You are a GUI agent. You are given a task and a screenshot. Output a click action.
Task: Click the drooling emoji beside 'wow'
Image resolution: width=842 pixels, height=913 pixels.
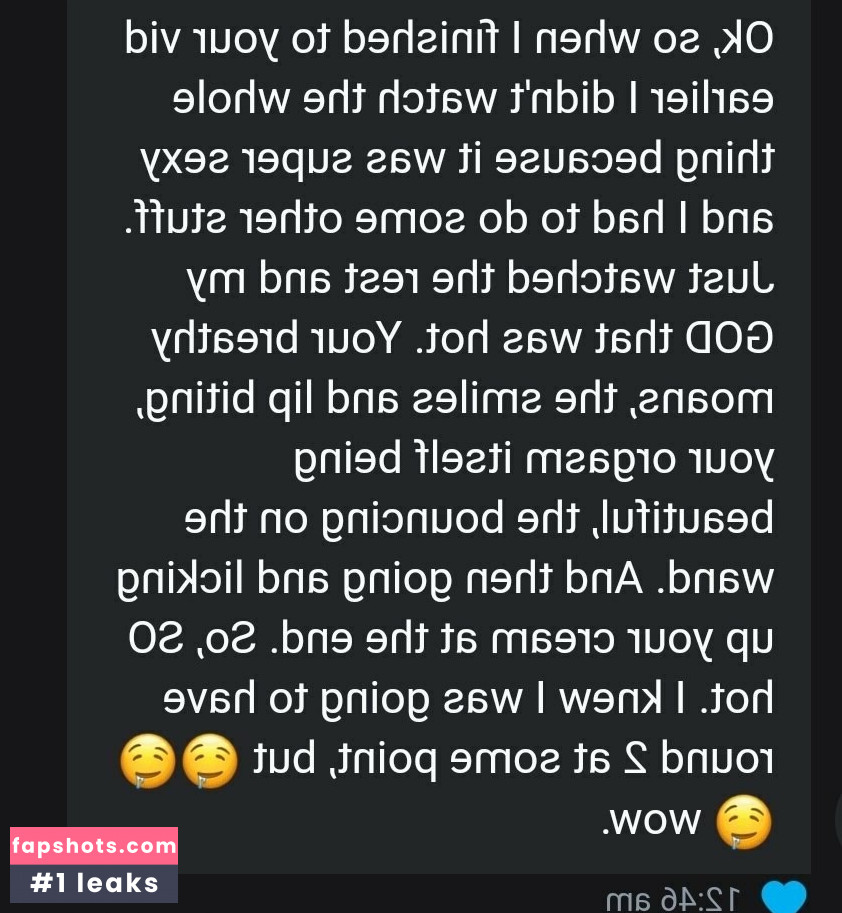coord(743,822)
